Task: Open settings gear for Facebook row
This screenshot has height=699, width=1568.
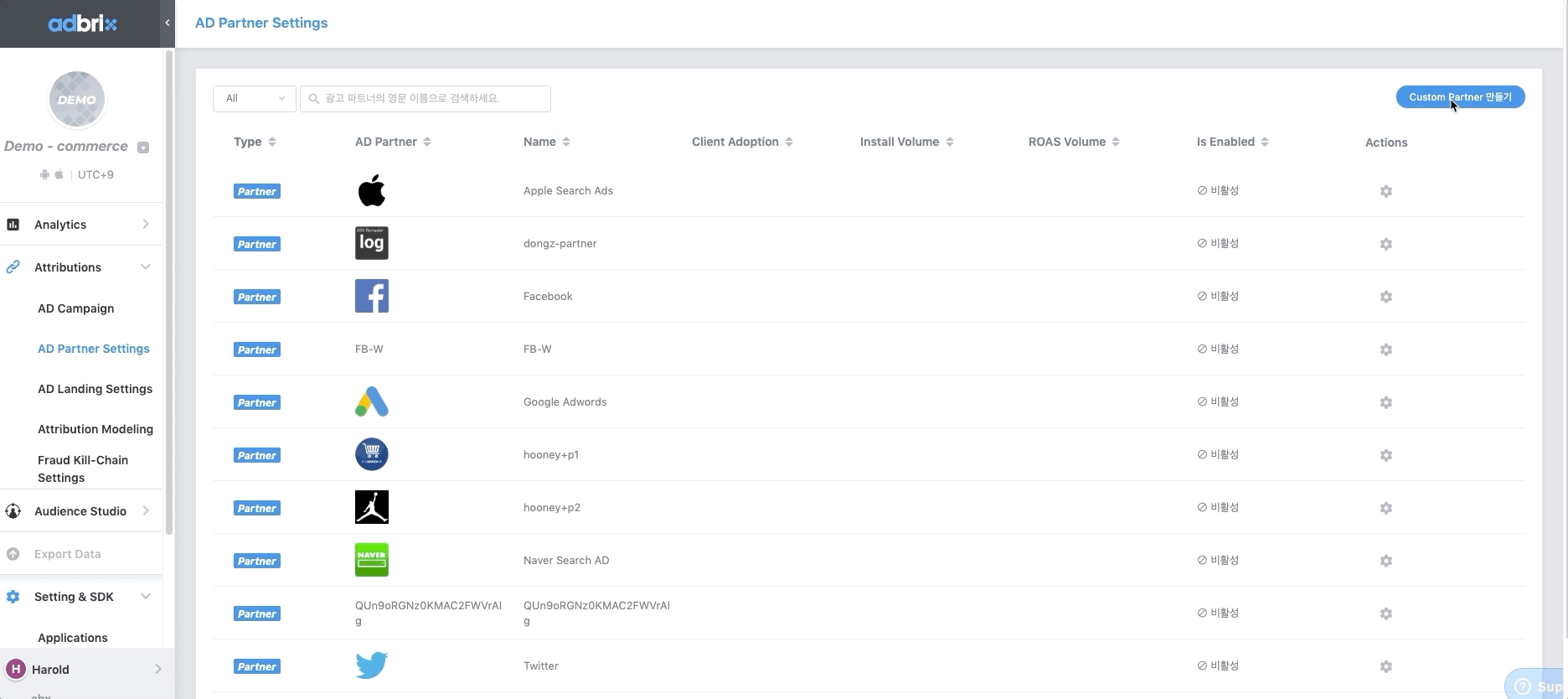Action: pyautogui.click(x=1386, y=297)
